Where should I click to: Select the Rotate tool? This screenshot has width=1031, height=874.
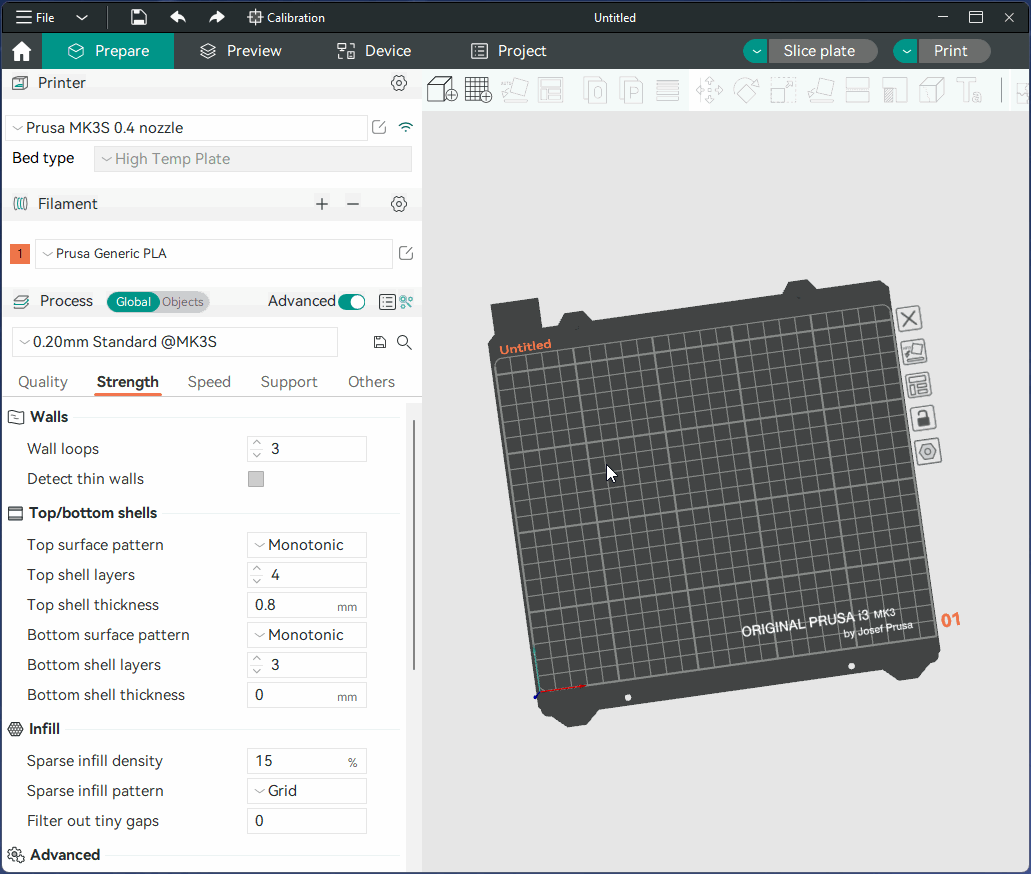coord(746,89)
